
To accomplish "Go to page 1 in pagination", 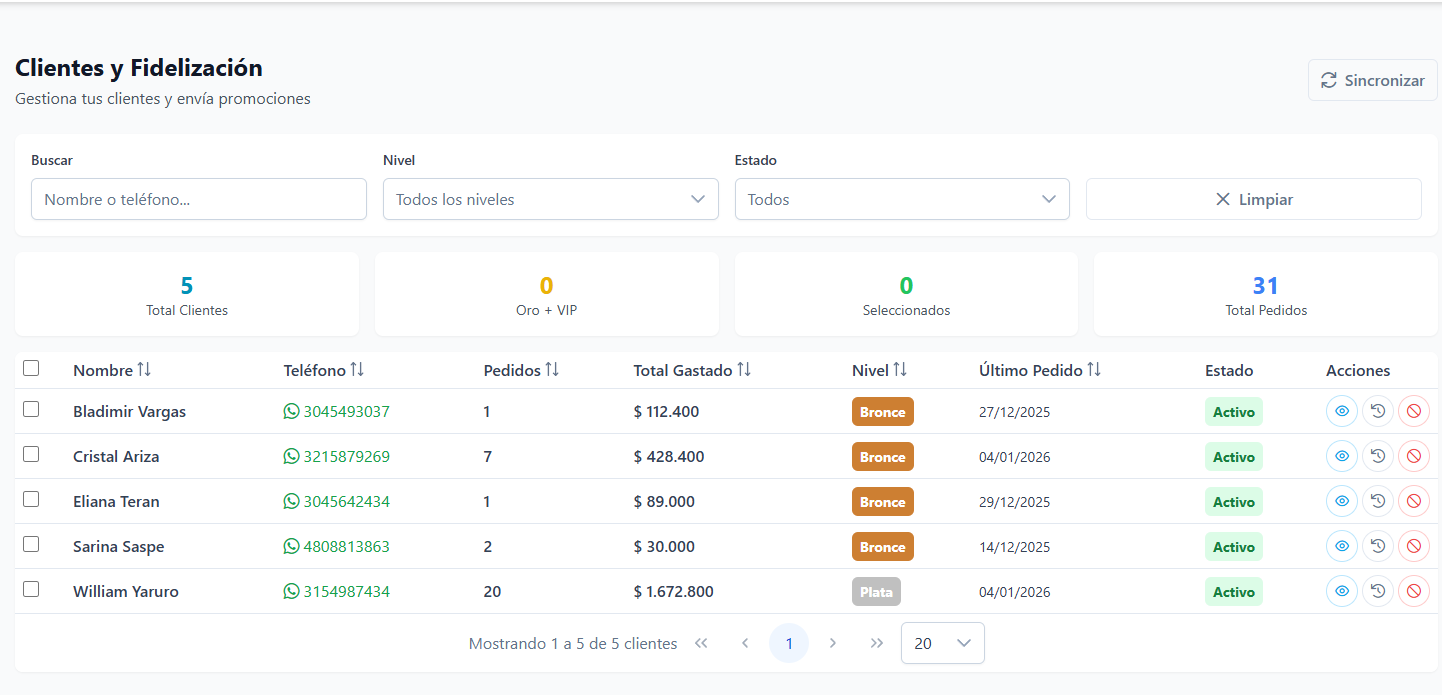I will [788, 643].
